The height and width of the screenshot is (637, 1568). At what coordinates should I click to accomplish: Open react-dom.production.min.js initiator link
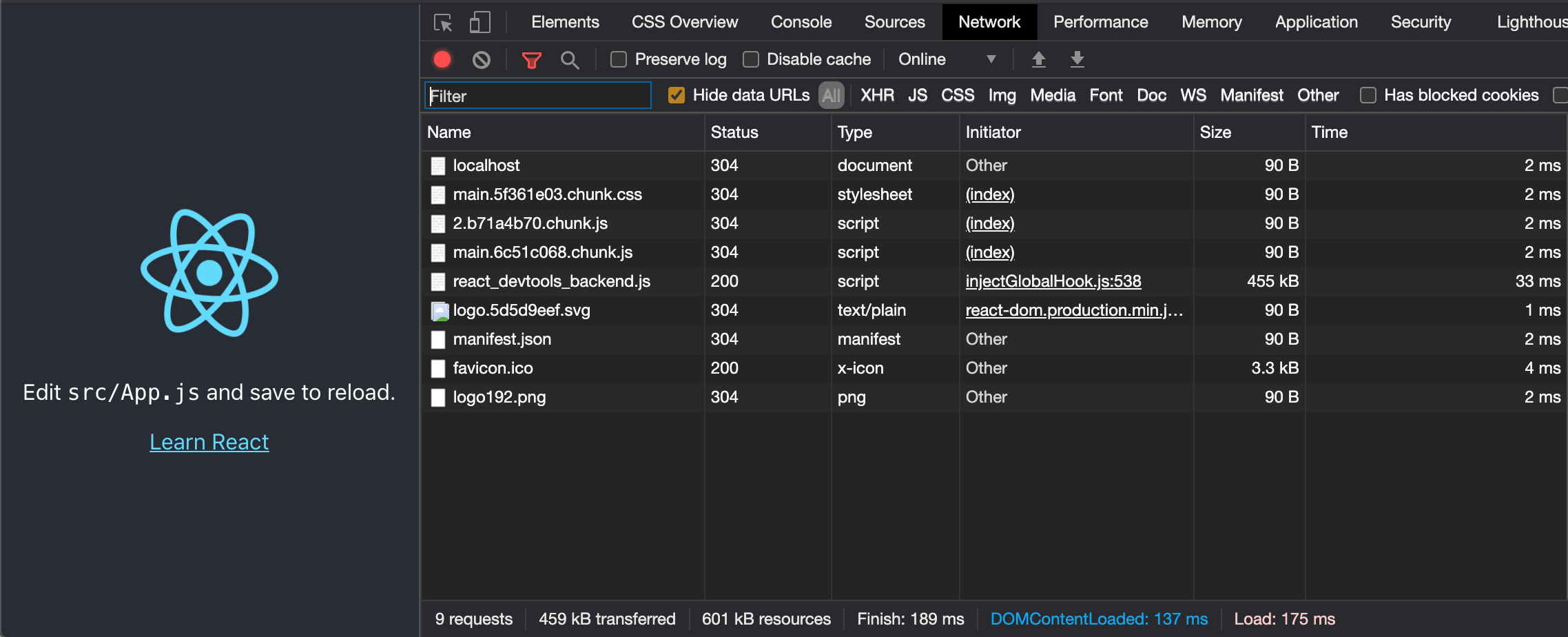coord(1074,310)
